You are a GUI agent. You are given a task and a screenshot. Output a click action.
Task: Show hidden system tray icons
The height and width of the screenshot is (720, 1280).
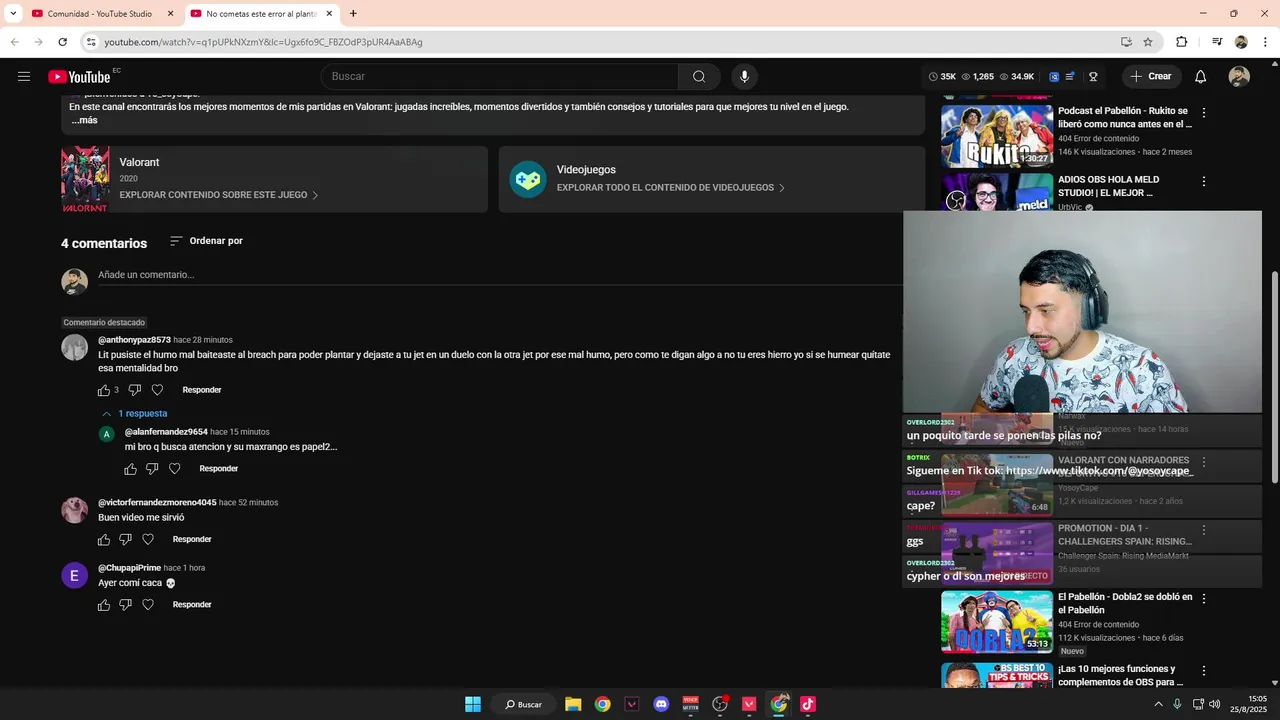[1158, 704]
